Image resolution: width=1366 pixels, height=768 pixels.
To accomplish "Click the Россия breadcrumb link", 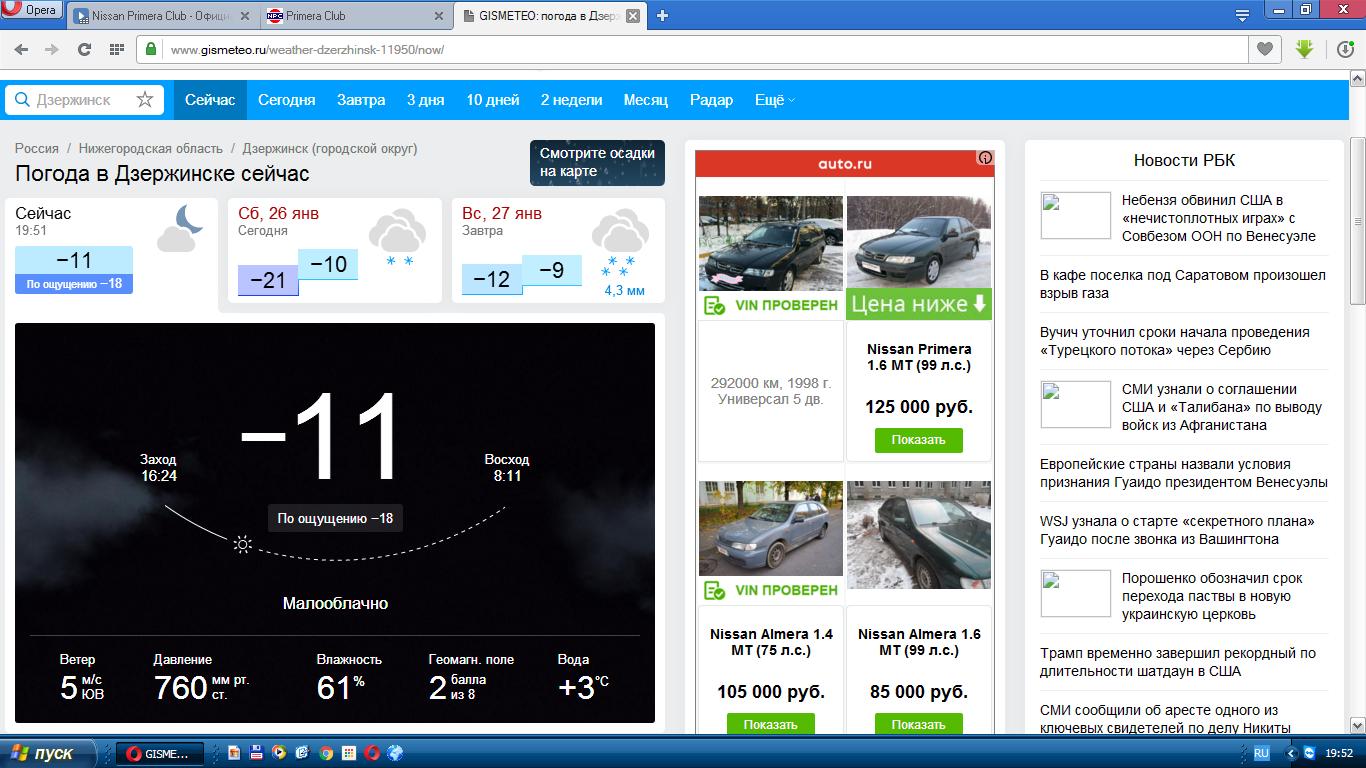I will click(x=37, y=148).
